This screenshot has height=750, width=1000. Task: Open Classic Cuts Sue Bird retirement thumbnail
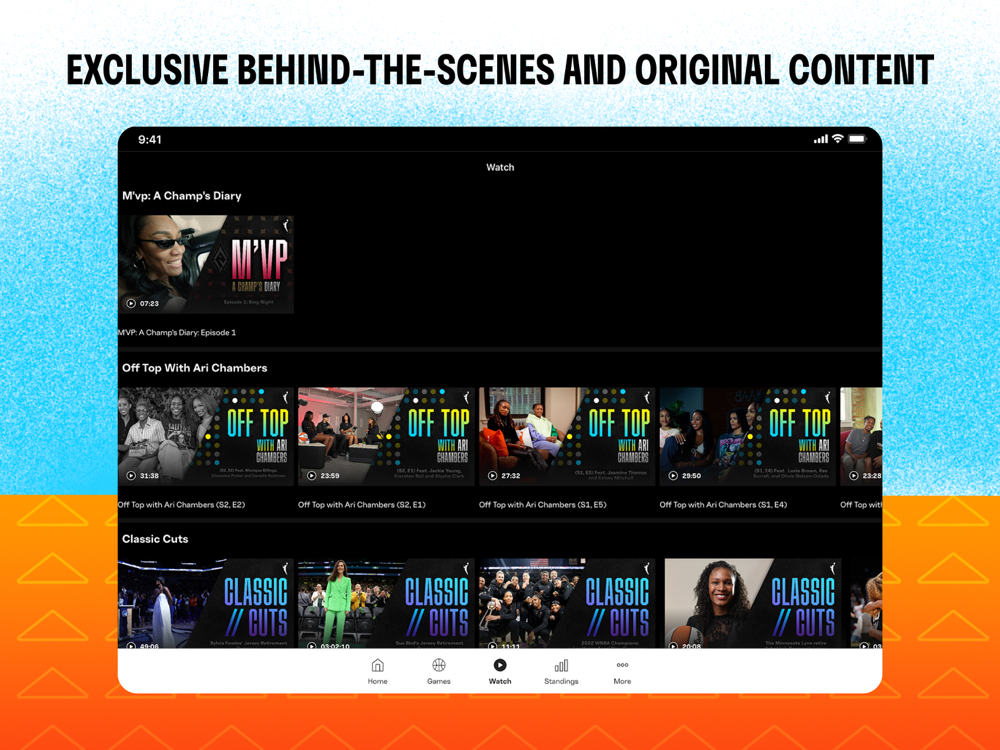point(386,603)
